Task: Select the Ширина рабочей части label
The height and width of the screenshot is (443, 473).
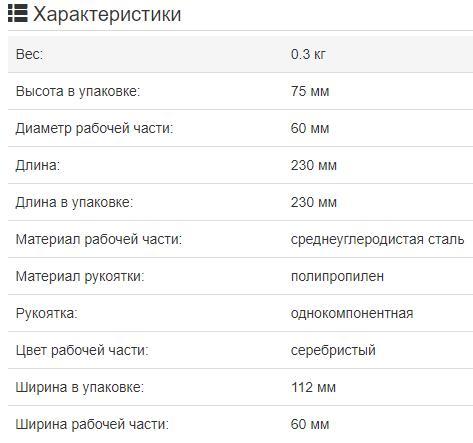Action: click(92, 424)
